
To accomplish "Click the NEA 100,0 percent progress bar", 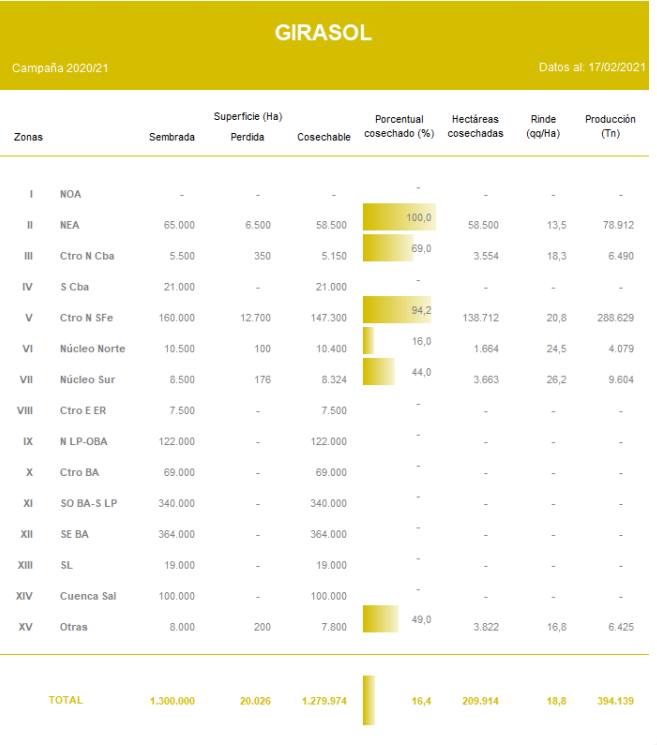I will (398, 217).
